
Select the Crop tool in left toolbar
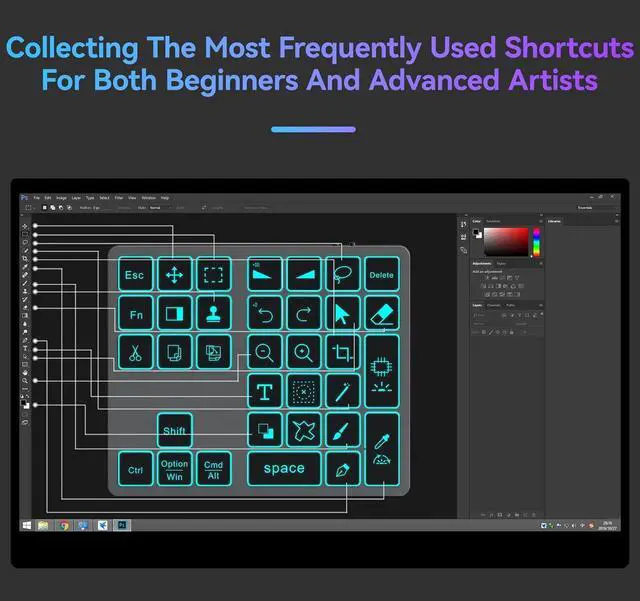pyautogui.click(x=25, y=258)
